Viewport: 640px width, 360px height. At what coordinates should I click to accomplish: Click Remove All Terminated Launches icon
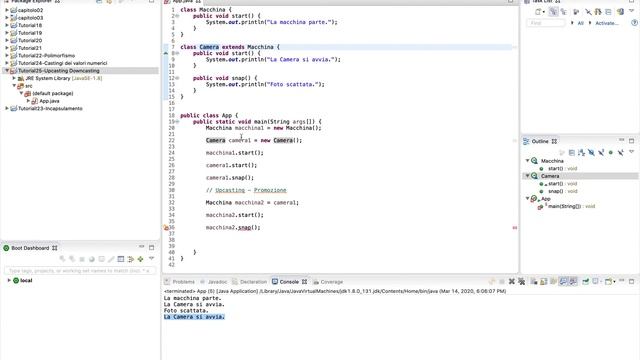[x=522, y=282]
